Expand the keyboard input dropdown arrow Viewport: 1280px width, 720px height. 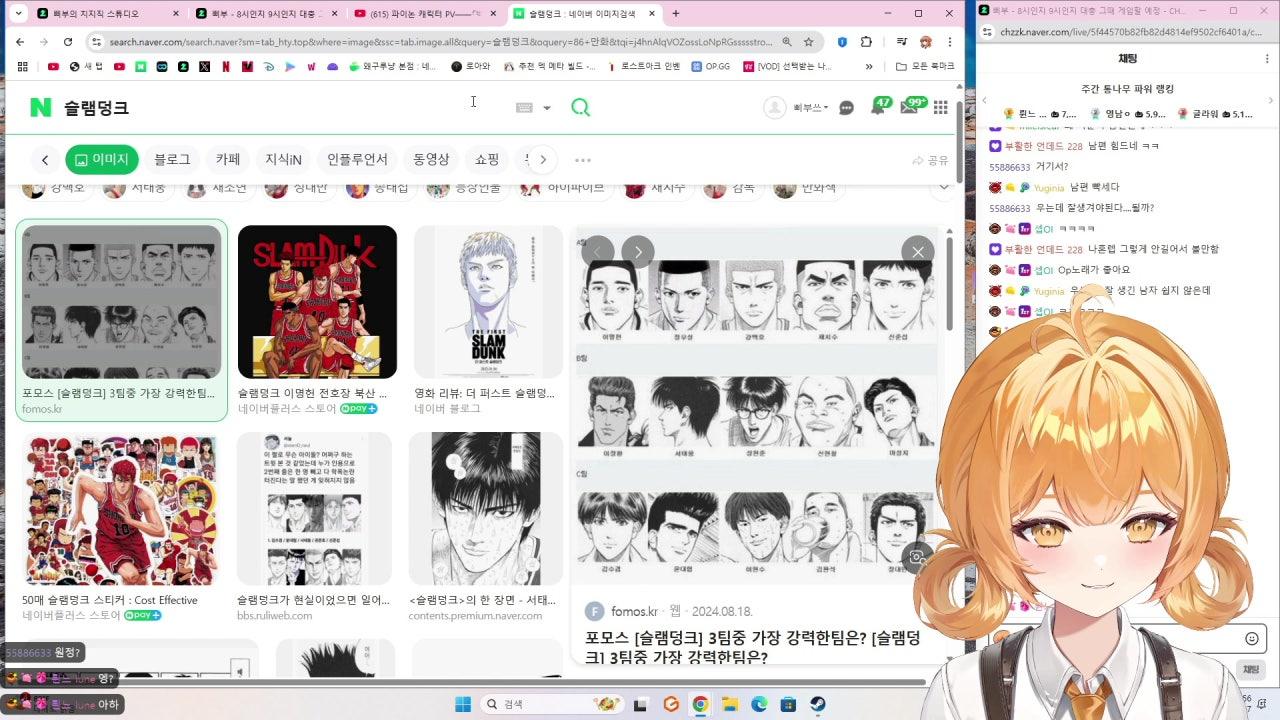click(547, 108)
